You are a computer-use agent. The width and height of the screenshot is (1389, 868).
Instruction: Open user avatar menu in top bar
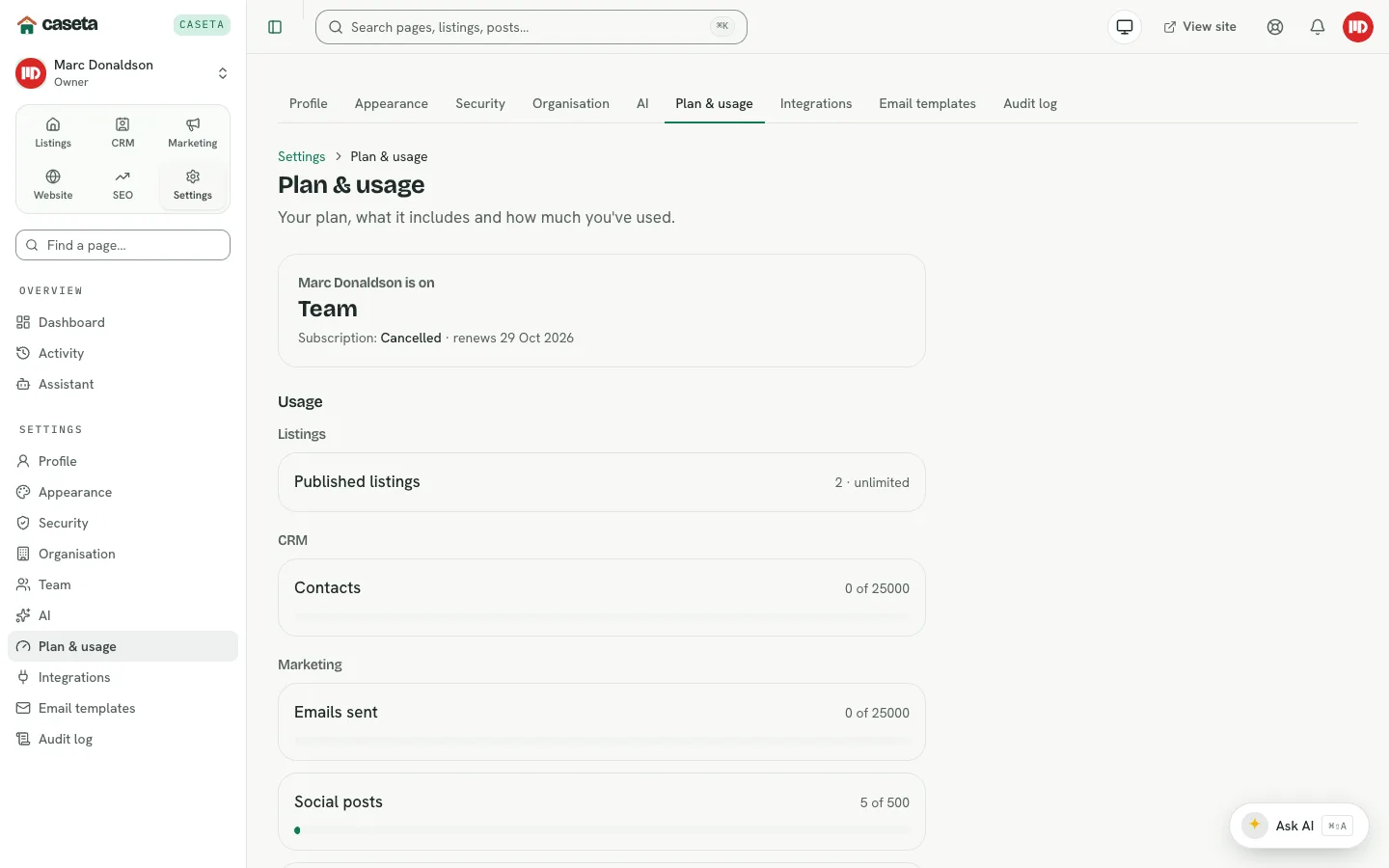1358,27
